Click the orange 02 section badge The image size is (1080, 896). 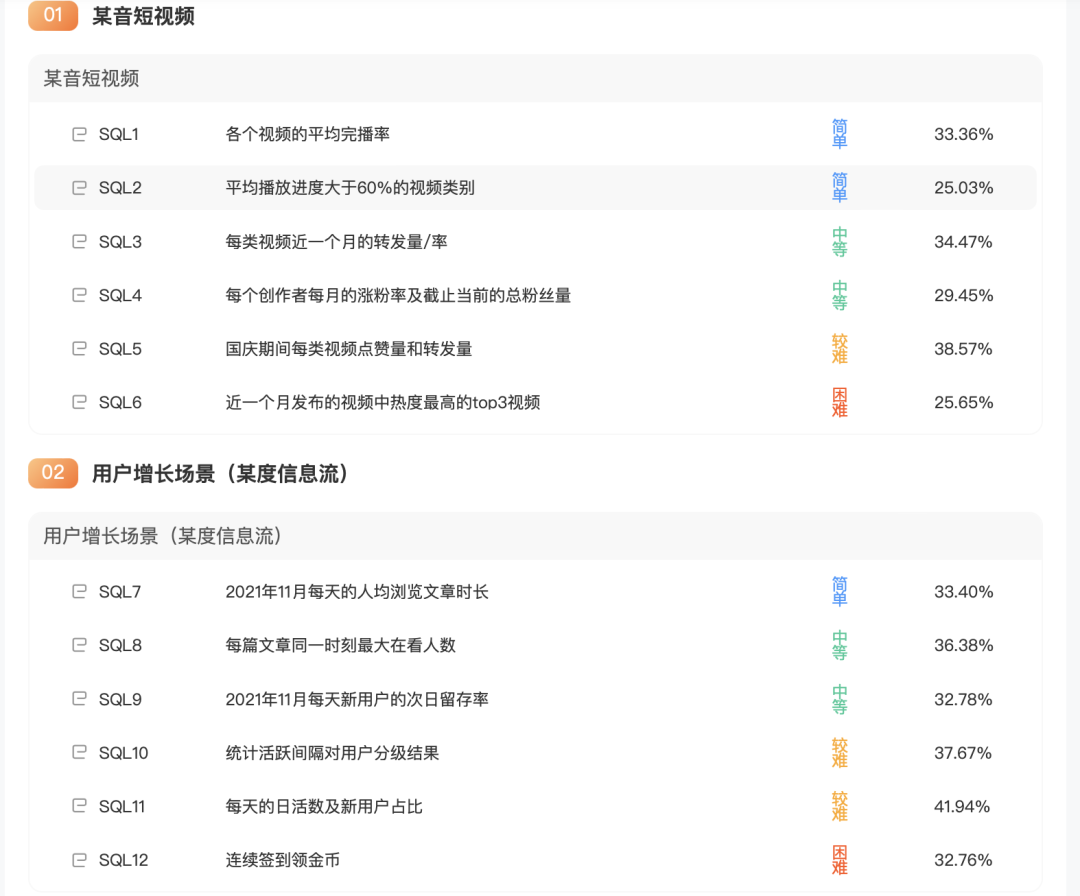[53, 473]
